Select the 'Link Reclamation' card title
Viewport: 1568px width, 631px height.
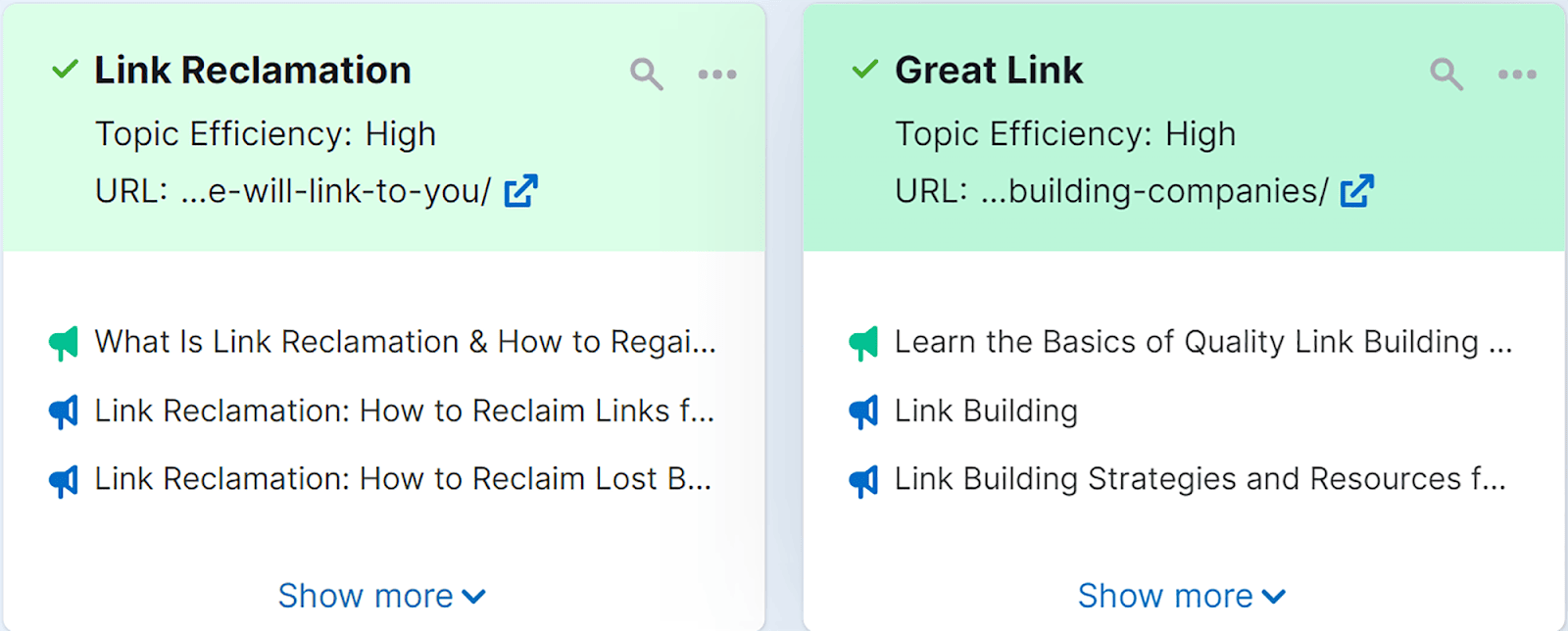253,71
